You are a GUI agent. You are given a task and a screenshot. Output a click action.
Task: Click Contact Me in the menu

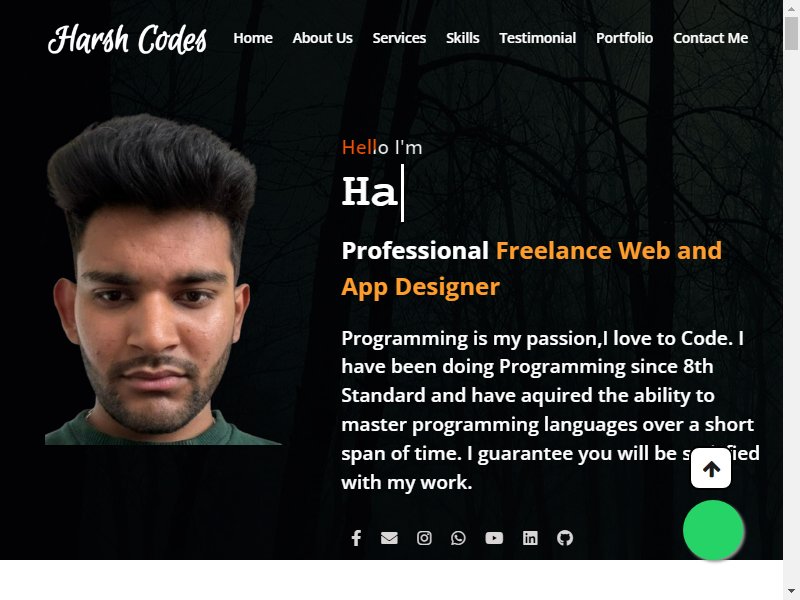click(711, 38)
